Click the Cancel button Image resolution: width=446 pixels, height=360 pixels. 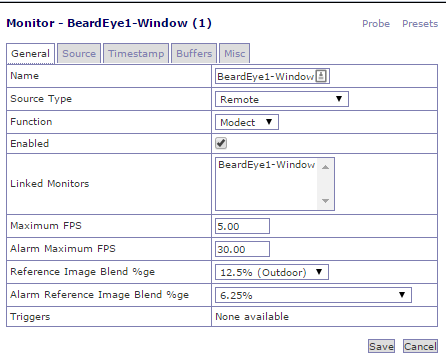coord(420,346)
